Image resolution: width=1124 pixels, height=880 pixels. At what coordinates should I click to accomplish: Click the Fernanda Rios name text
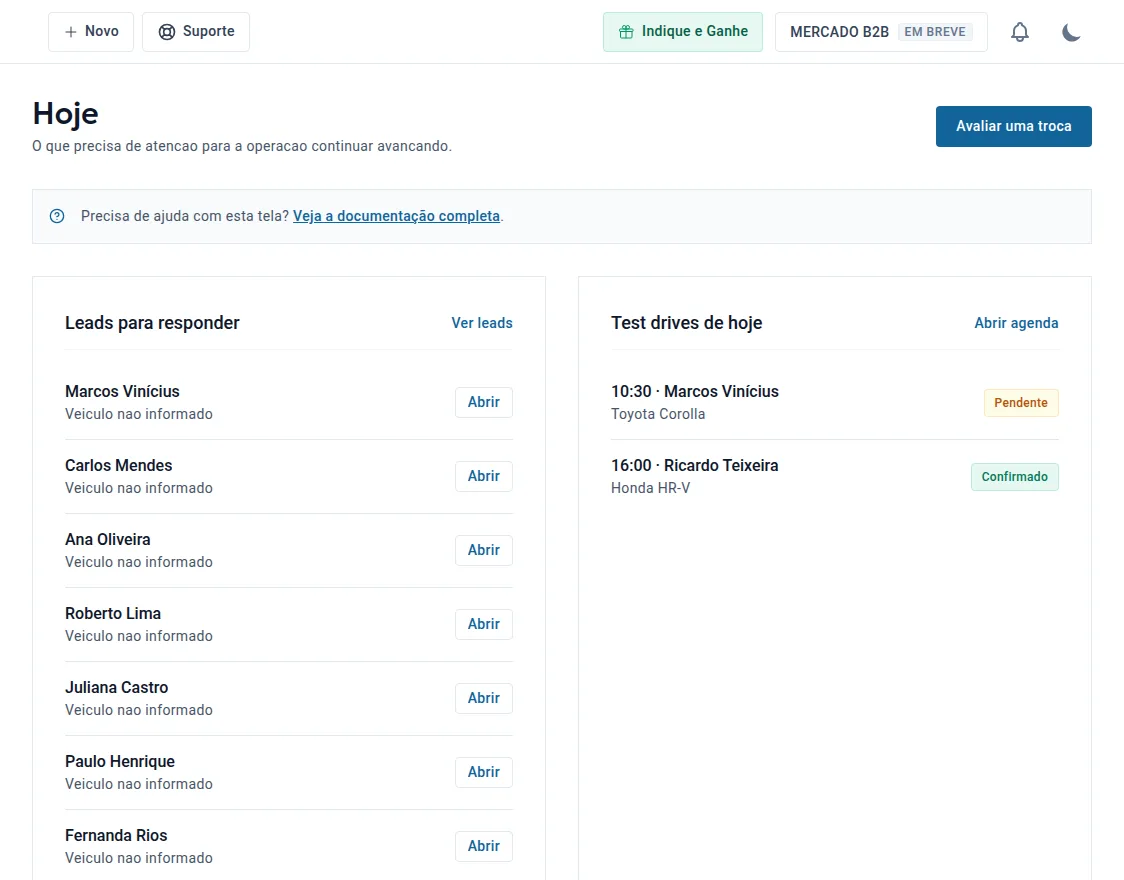click(x=115, y=836)
